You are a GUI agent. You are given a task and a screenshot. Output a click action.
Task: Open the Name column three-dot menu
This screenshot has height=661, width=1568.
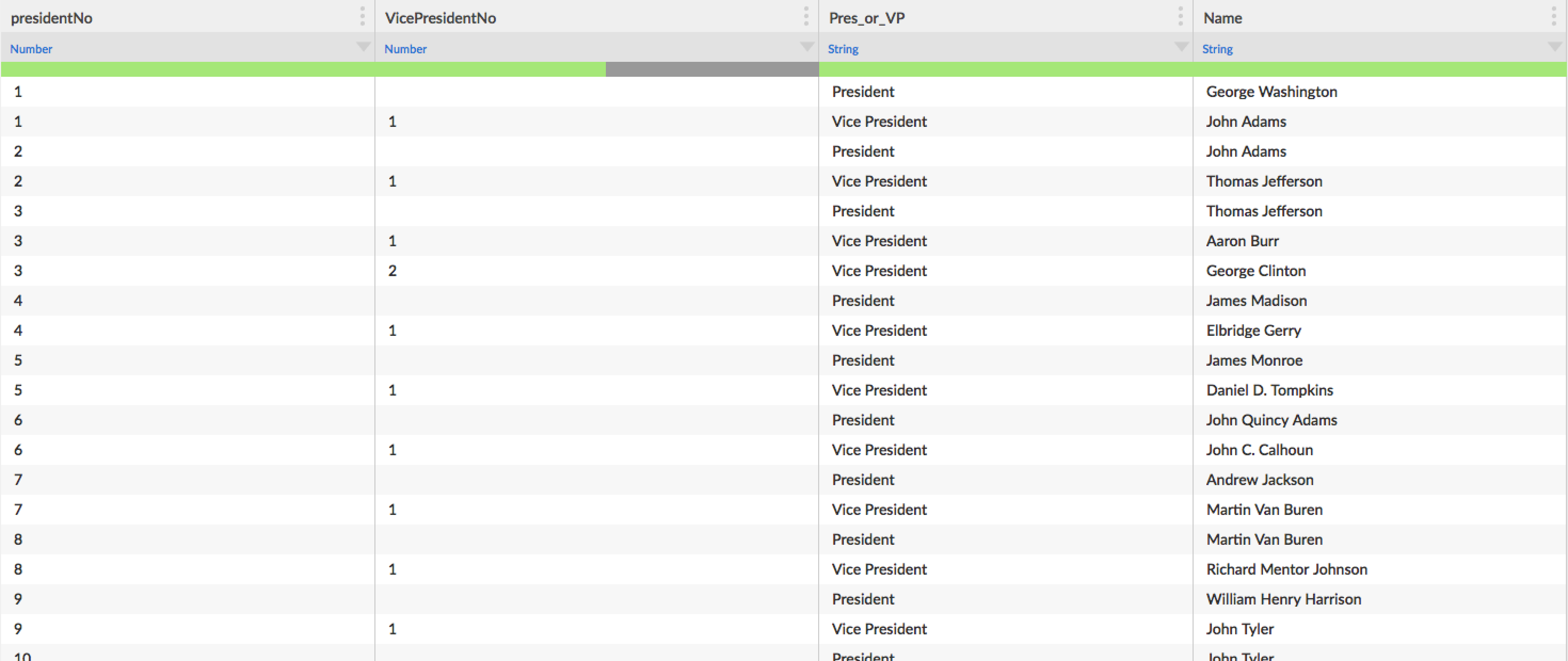pos(1554,17)
